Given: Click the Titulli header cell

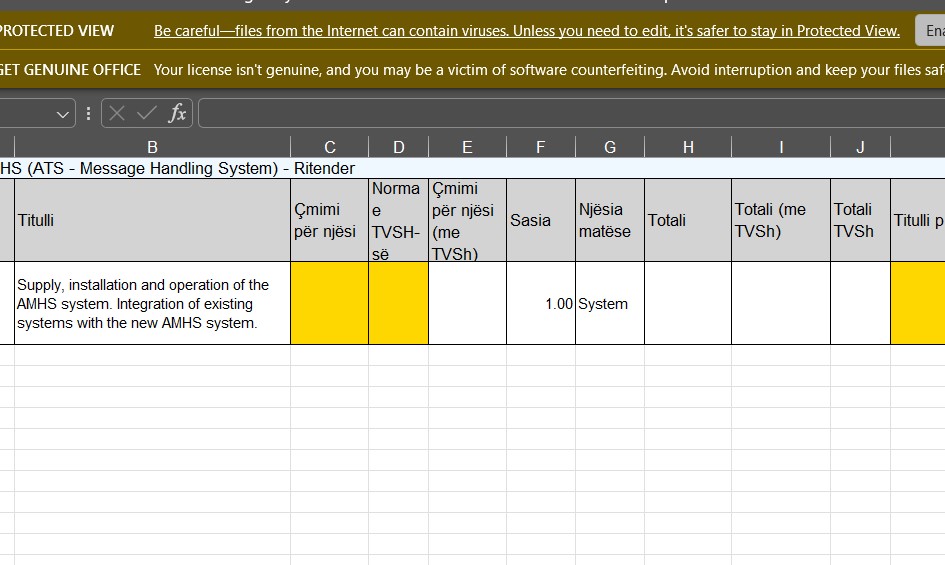Looking at the screenshot, I should pos(152,220).
